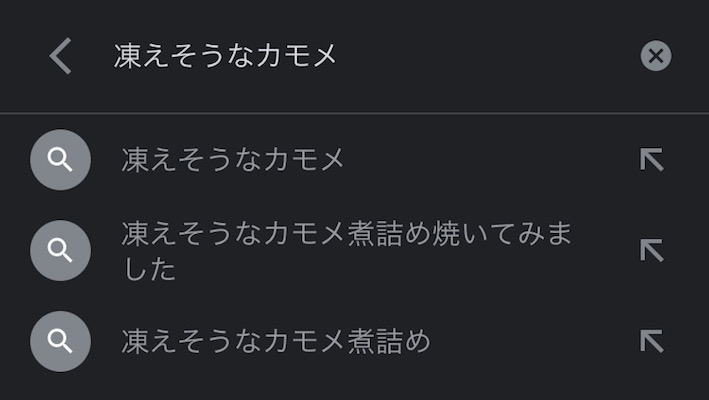Click the magnifier icon beside 凍えそうなカモメ煮詰め焼いてみました
709x400 pixels.
tap(60, 250)
